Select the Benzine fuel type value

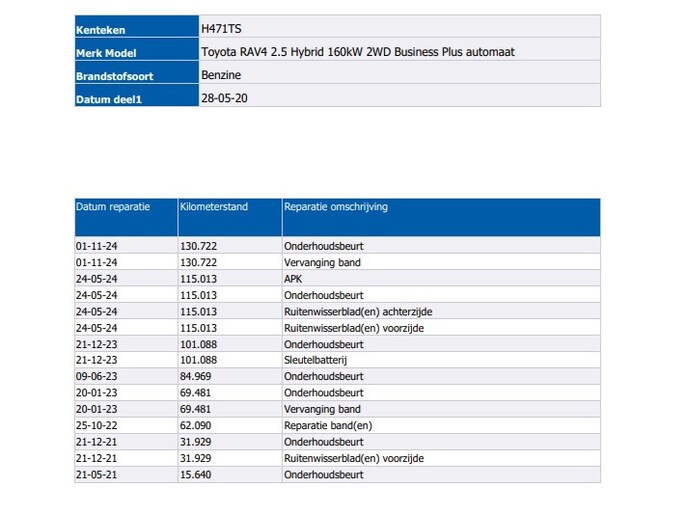221,75
